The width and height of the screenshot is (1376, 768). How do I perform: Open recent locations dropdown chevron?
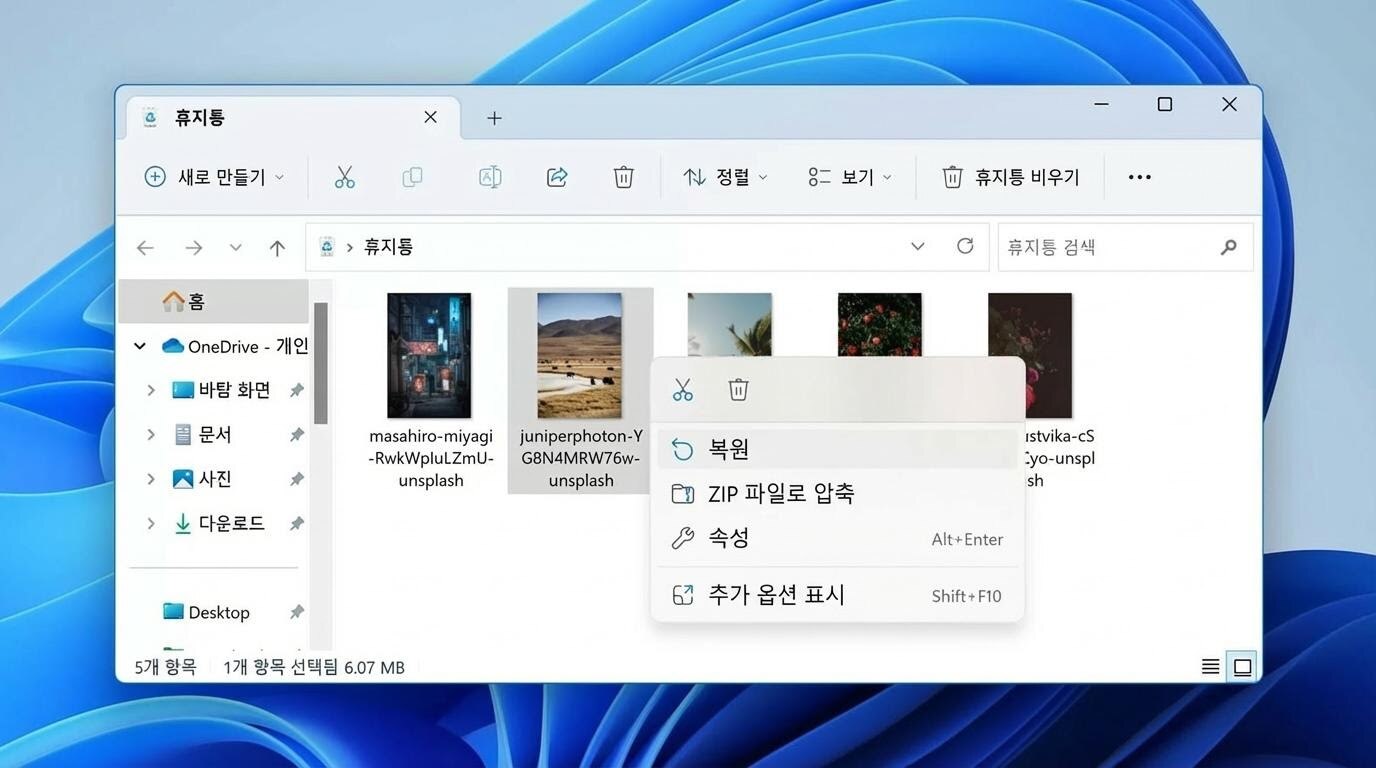236,248
